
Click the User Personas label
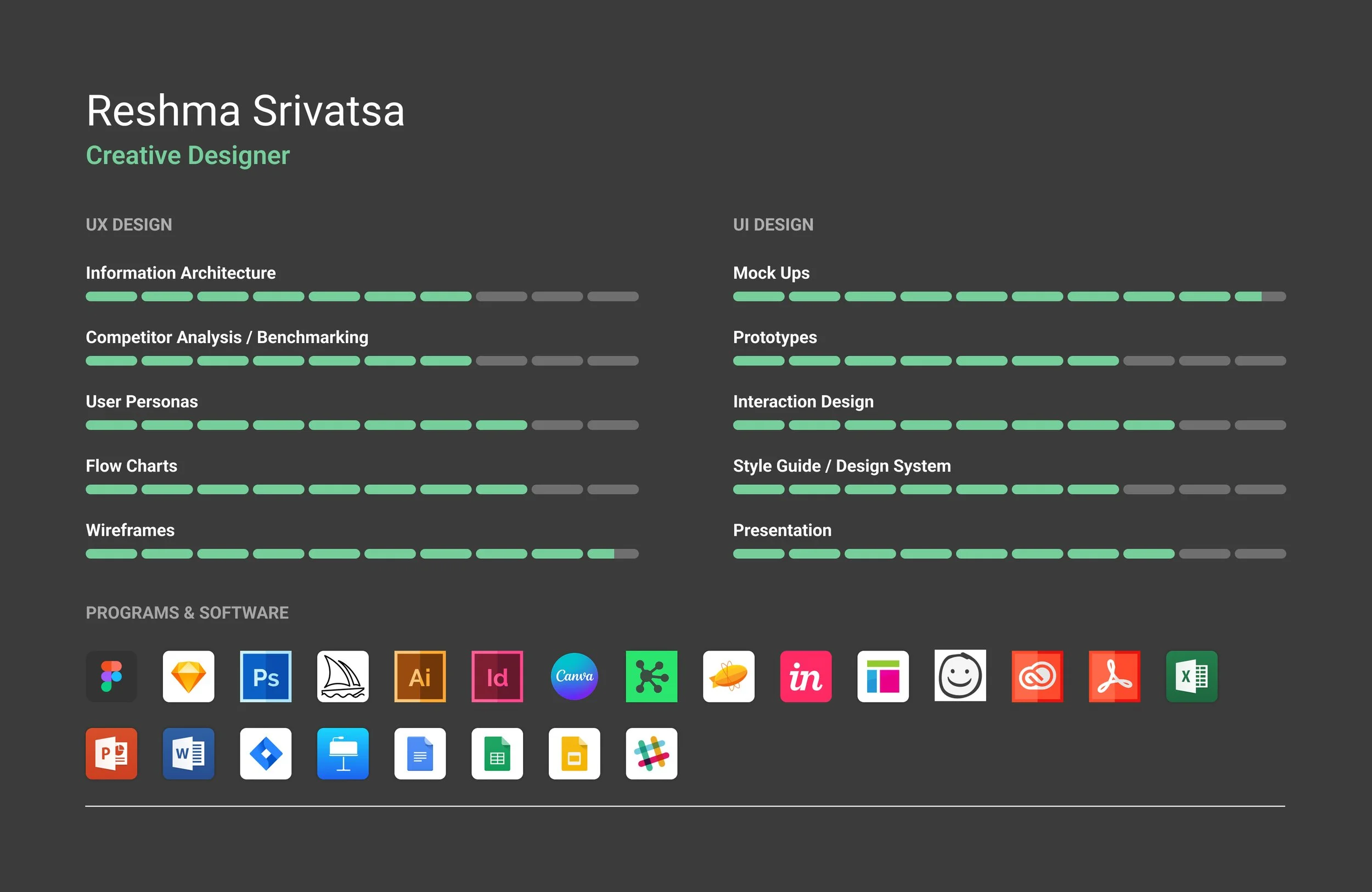click(142, 402)
